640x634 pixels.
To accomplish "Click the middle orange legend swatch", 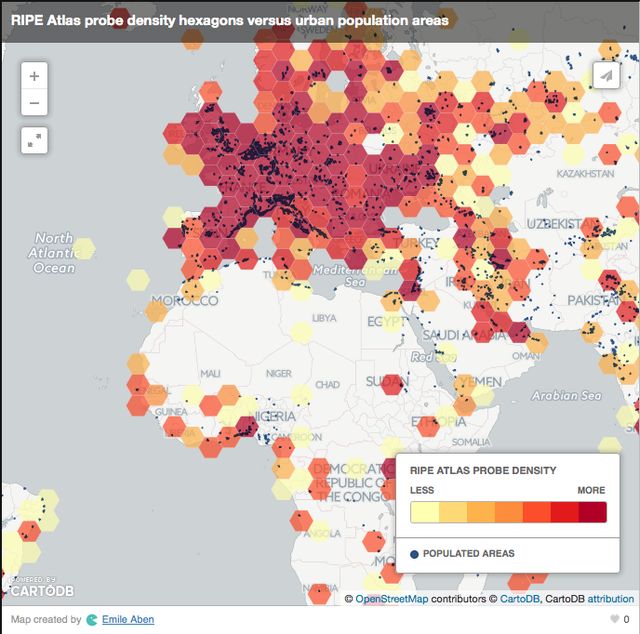I will [509, 512].
